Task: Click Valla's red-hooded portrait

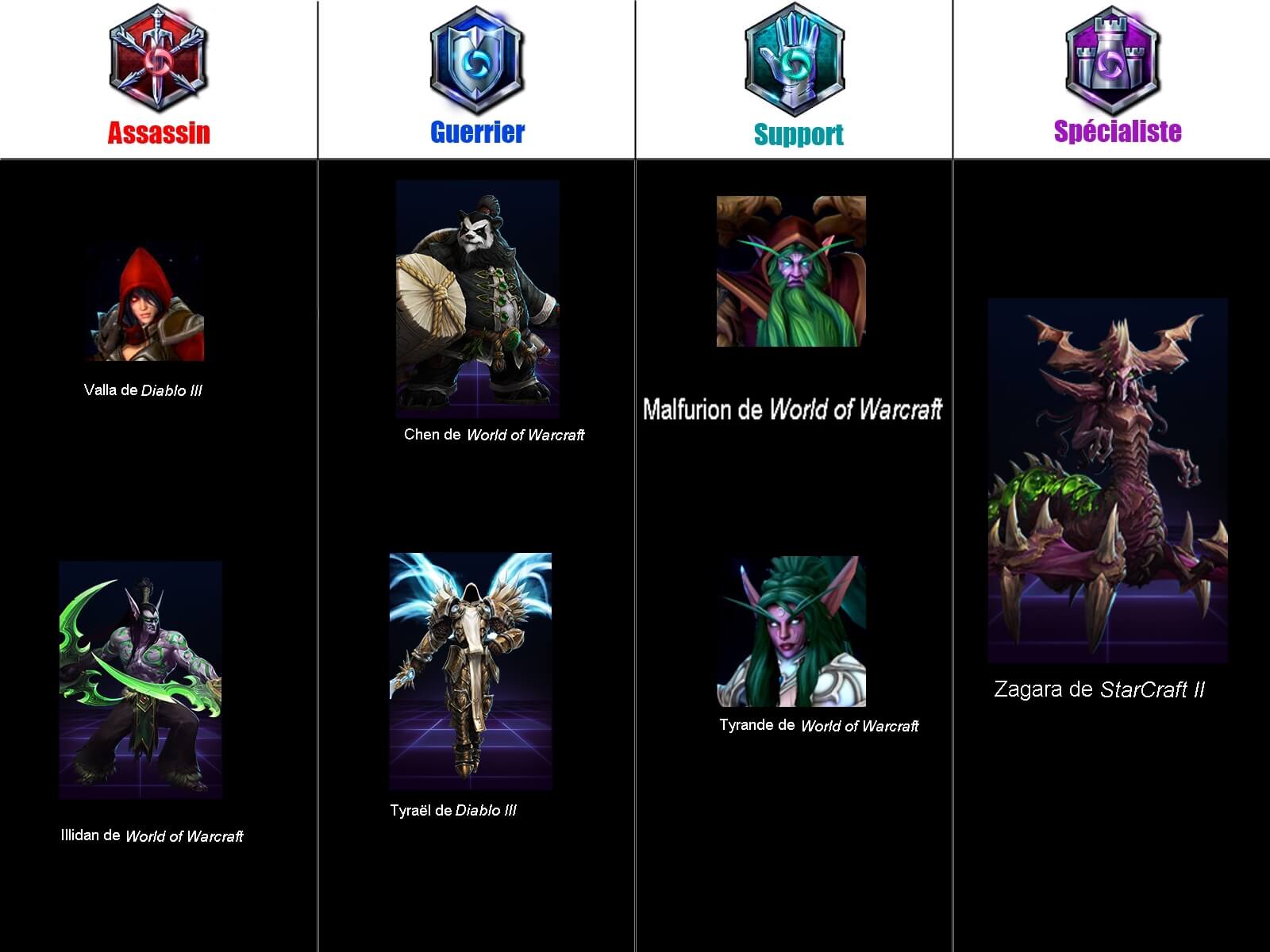Action: click(x=146, y=304)
